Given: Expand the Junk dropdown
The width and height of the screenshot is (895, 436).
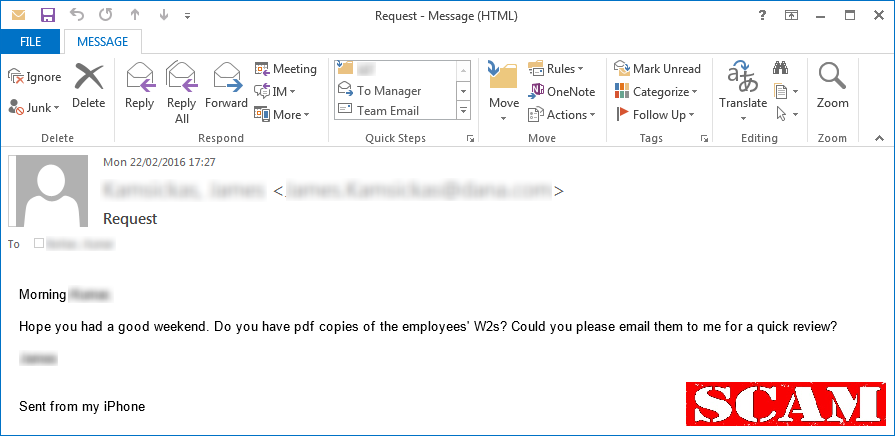Looking at the screenshot, I should pyautogui.click(x=34, y=107).
